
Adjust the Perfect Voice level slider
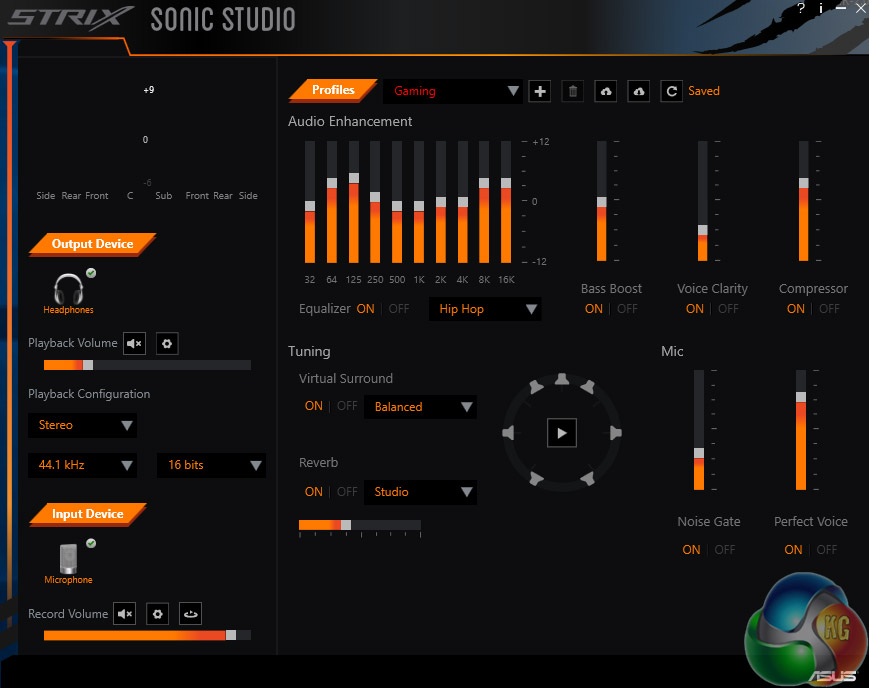[x=801, y=430]
